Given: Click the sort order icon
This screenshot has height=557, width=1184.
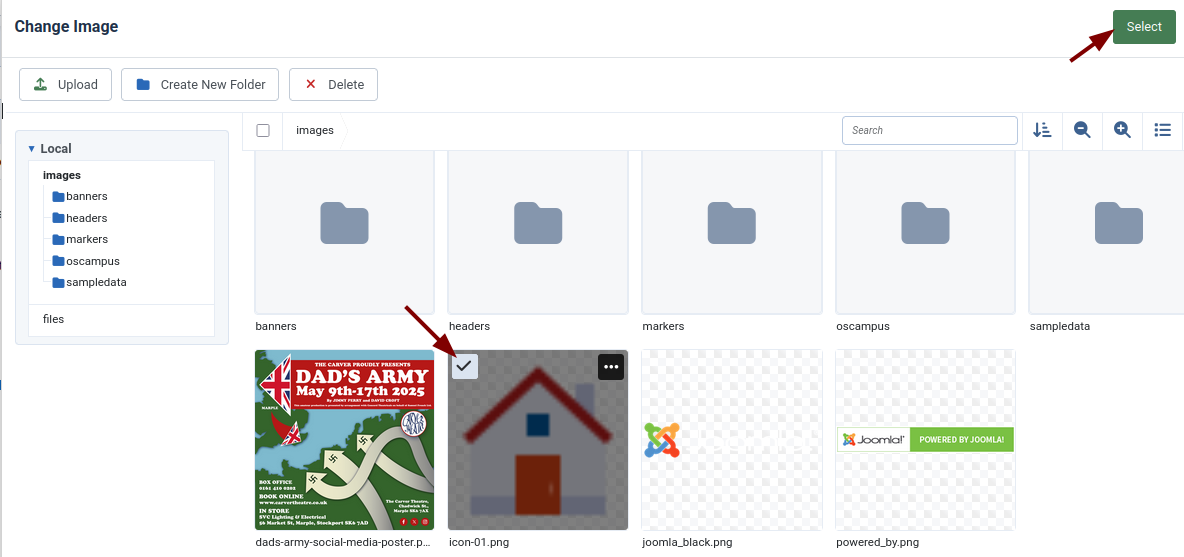Looking at the screenshot, I should tap(1042, 130).
